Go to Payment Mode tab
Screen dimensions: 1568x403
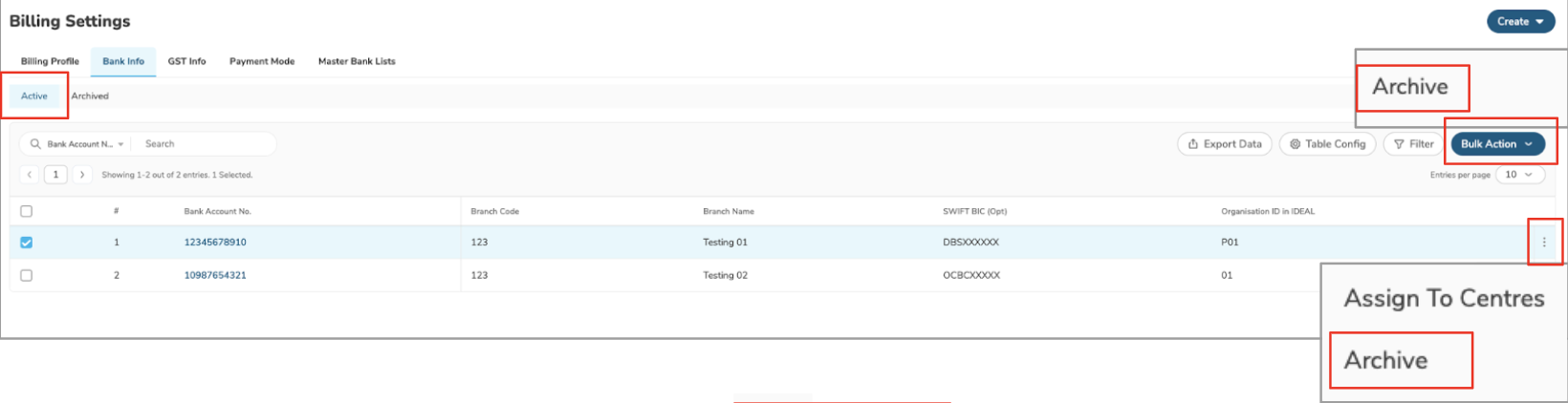262,61
